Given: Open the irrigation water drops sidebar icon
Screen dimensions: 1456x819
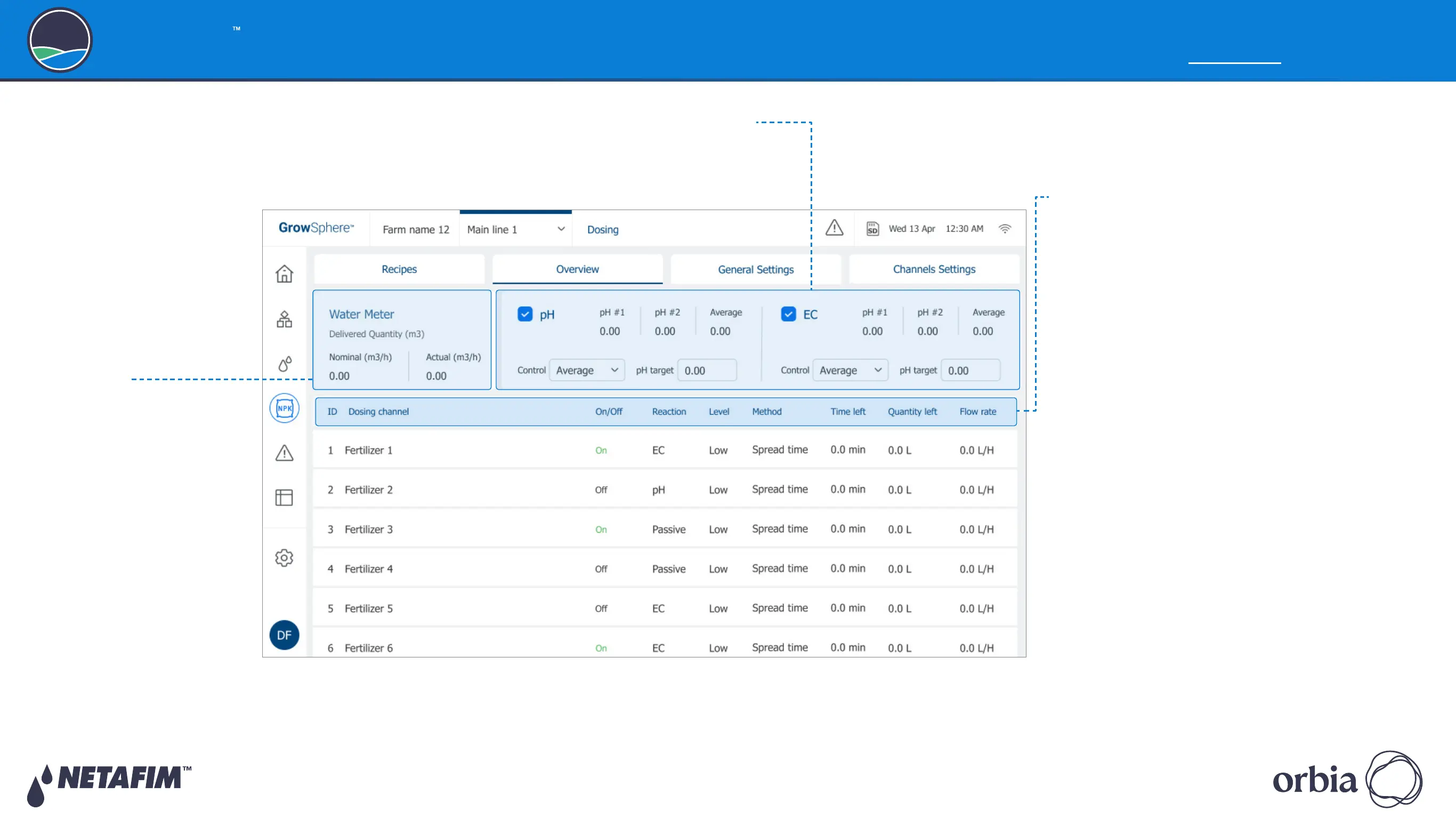Looking at the screenshot, I should point(285,363).
